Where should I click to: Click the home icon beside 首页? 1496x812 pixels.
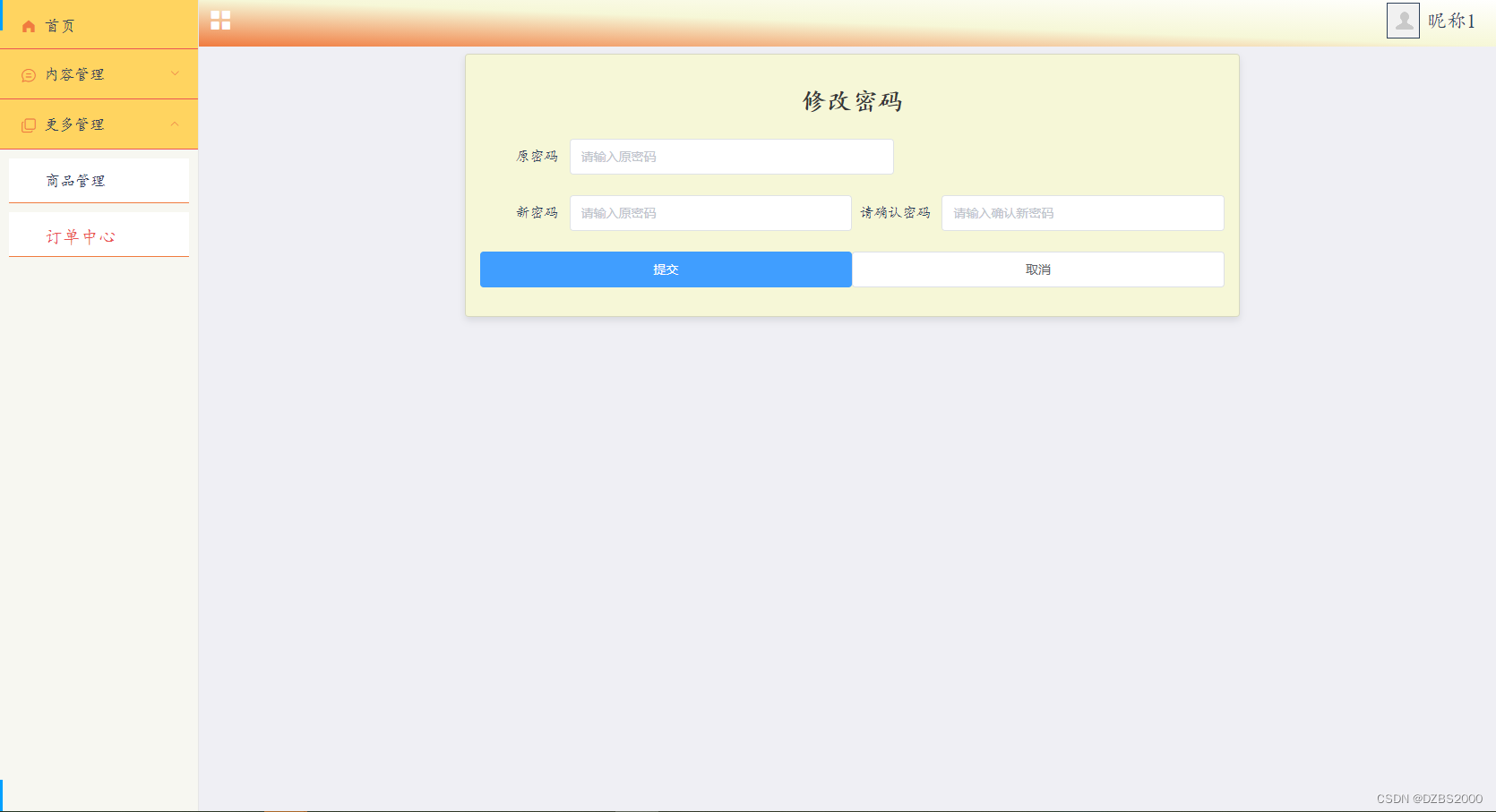[29, 26]
